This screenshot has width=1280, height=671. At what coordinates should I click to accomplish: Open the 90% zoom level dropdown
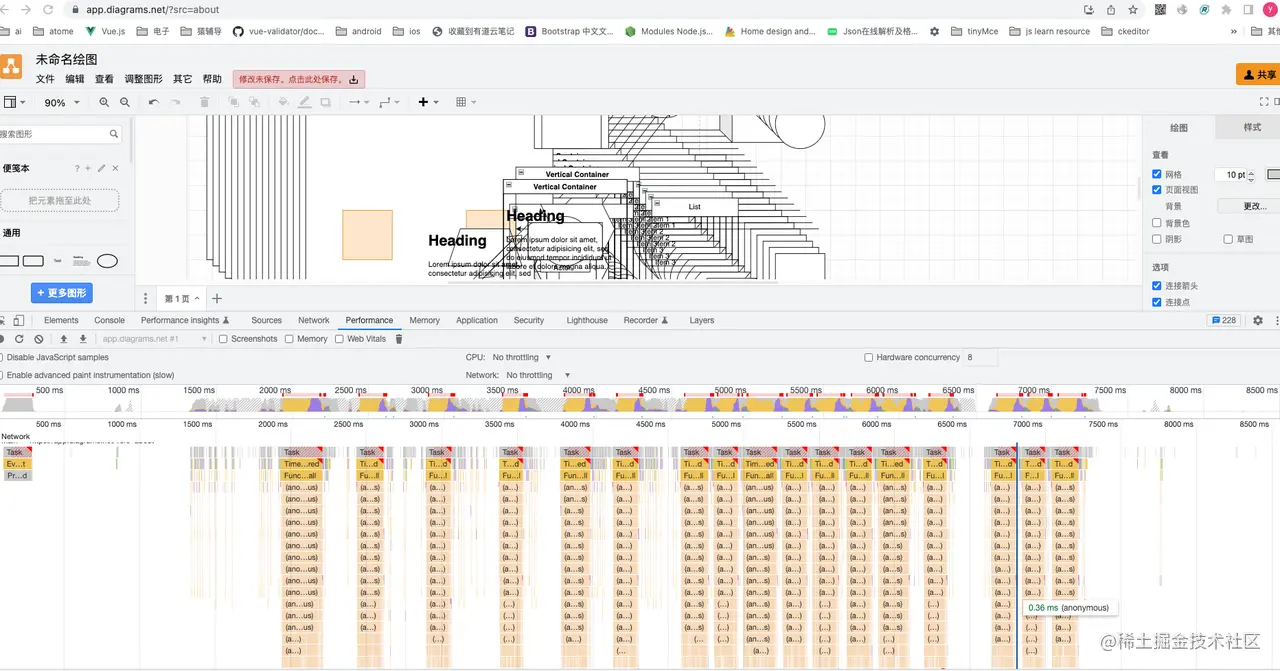pyautogui.click(x=61, y=102)
